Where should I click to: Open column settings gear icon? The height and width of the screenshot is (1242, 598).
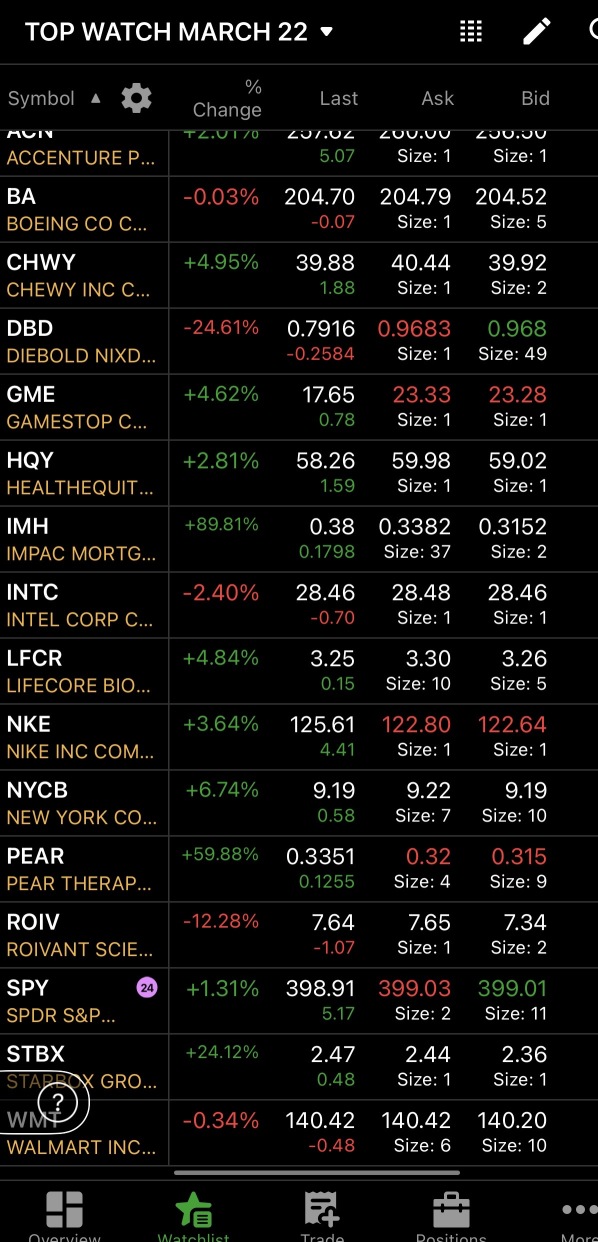pyautogui.click(x=137, y=98)
